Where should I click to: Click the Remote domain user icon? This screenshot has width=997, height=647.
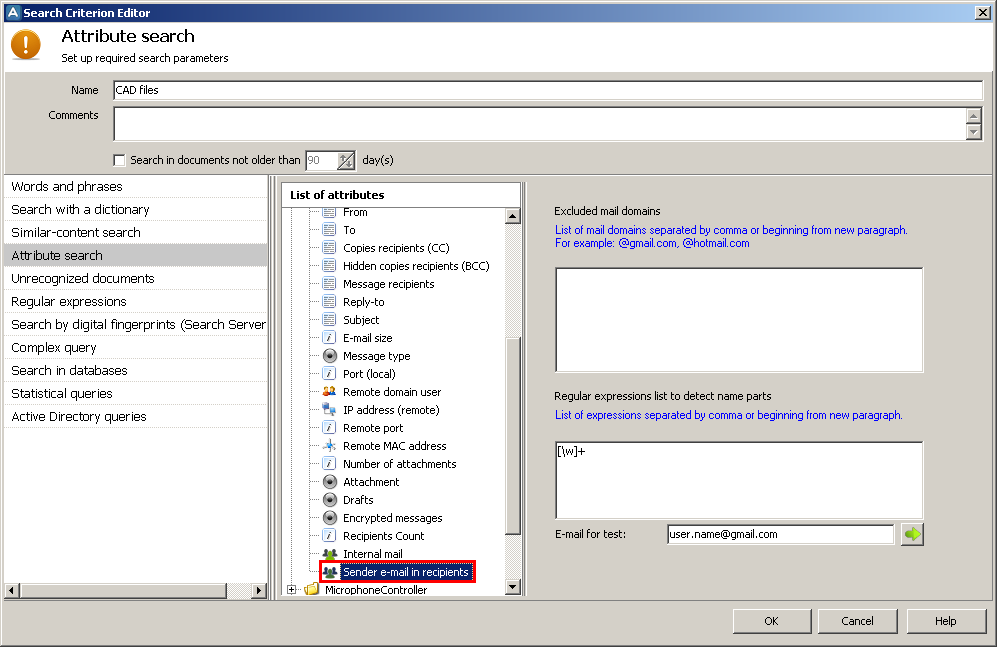click(x=329, y=392)
